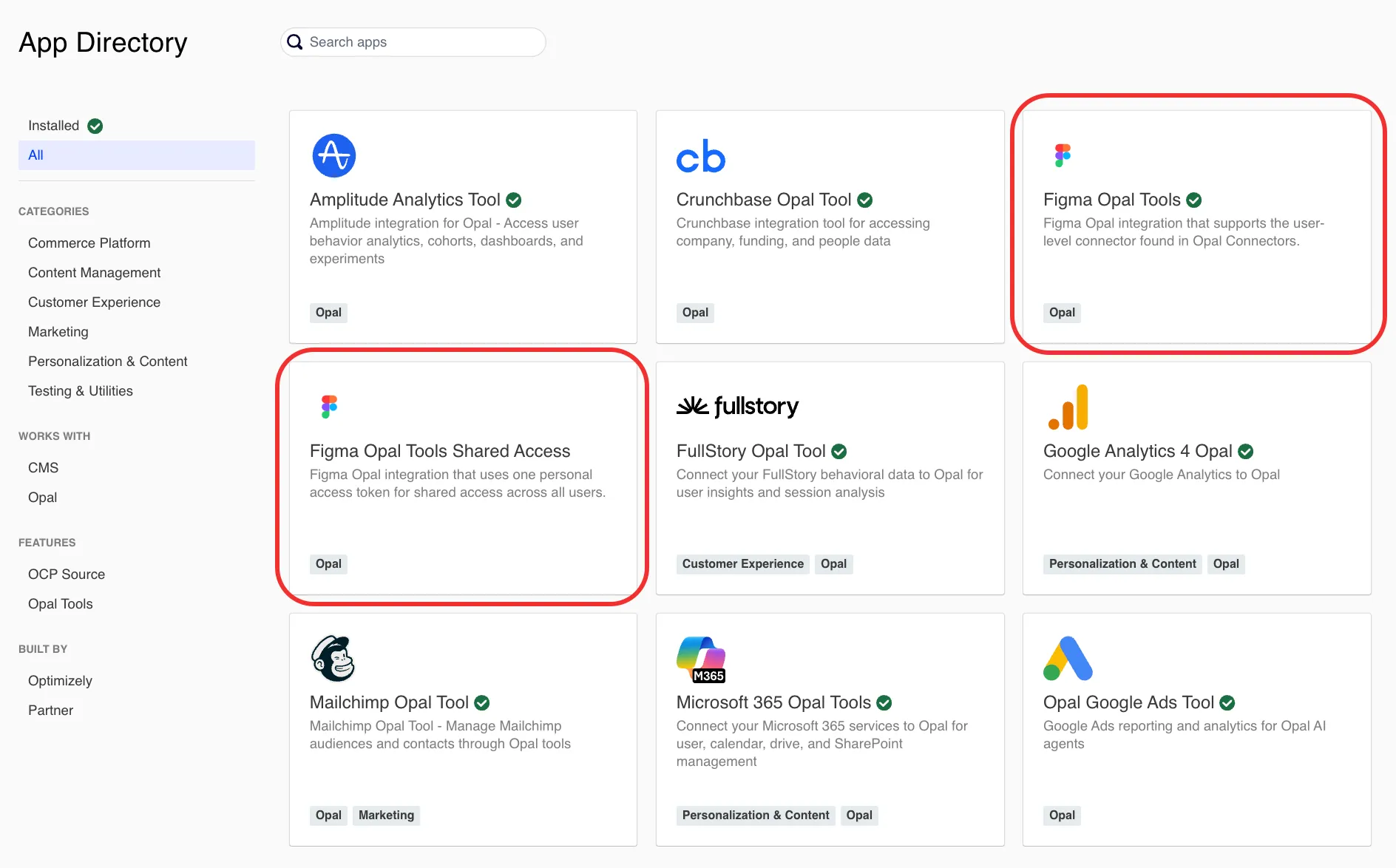Open Figma Opal Tools Shared Access title
This screenshot has height=868, width=1396.
tap(440, 451)
